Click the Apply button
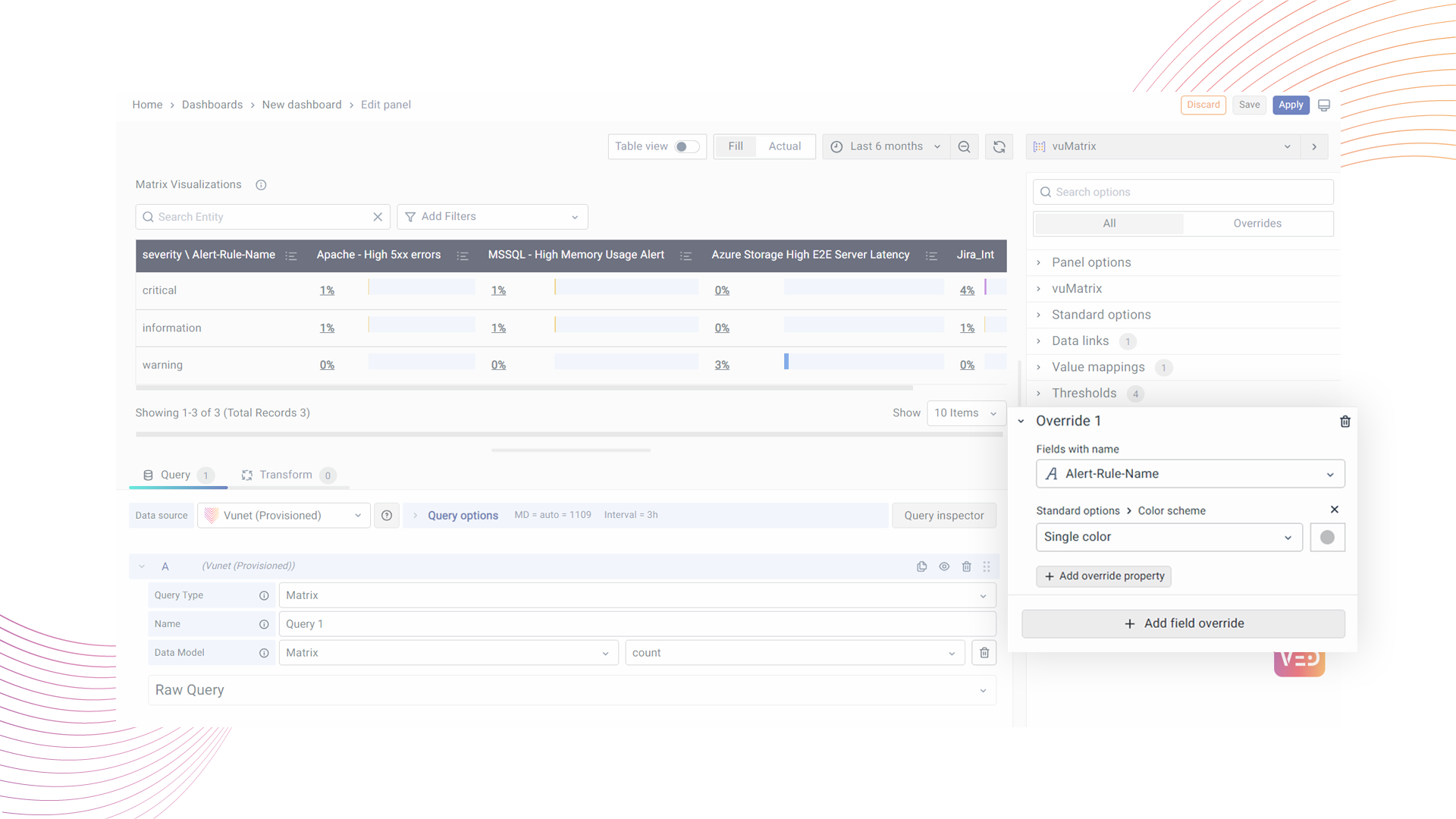 point(1290,105)
